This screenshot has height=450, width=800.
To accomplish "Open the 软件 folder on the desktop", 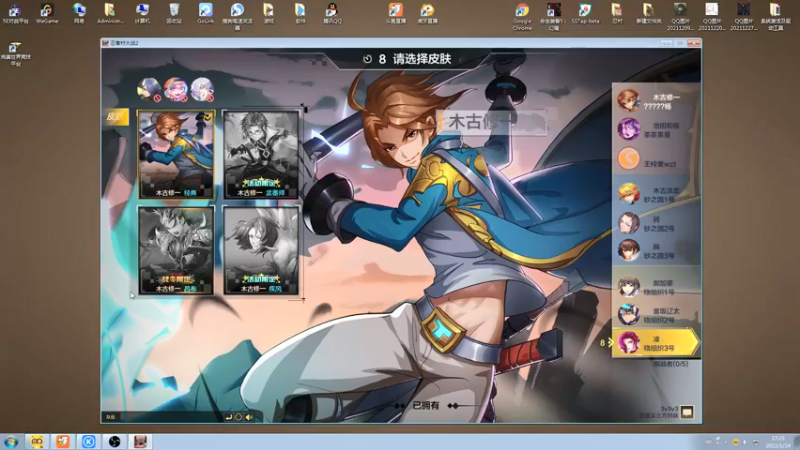I will click(x=301, y=13).
